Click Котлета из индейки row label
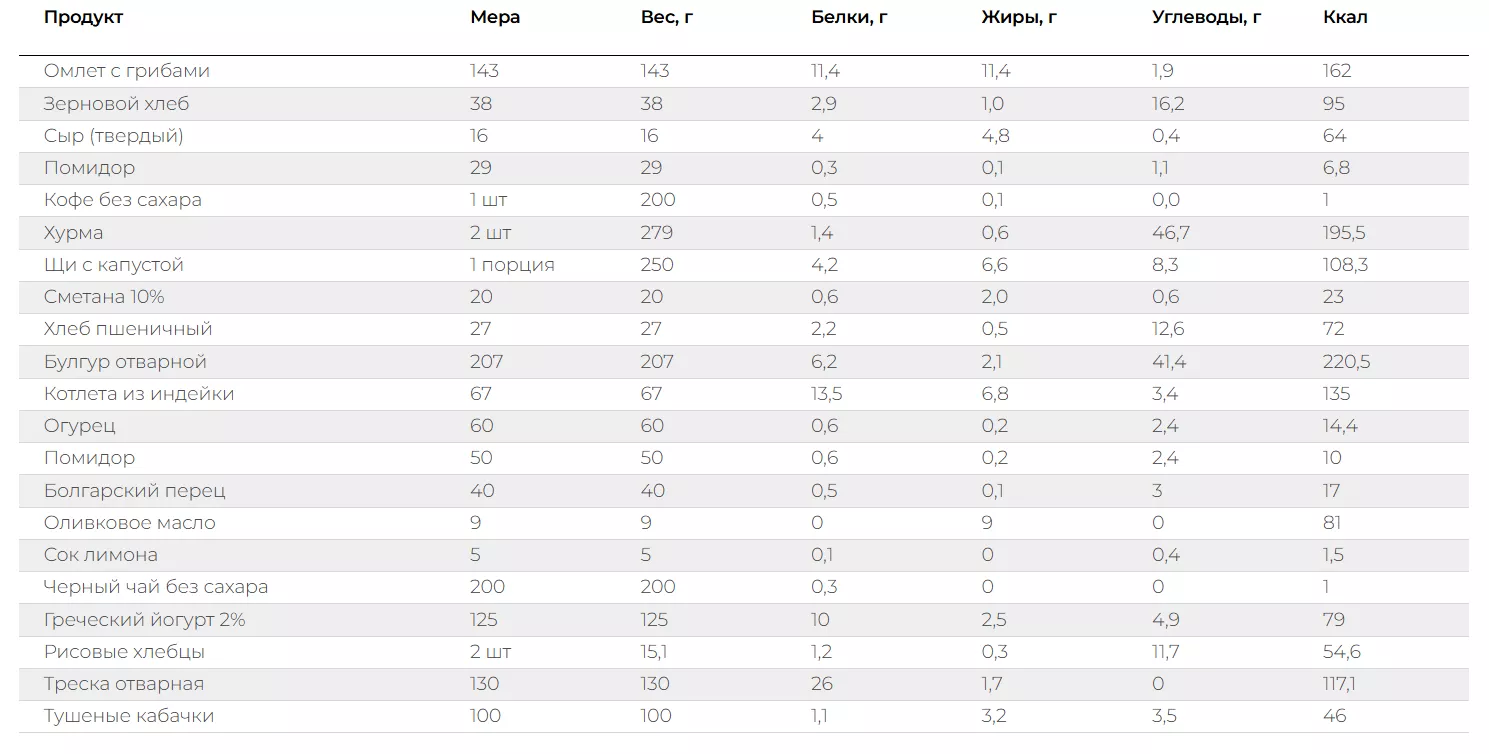 point(139,394)
